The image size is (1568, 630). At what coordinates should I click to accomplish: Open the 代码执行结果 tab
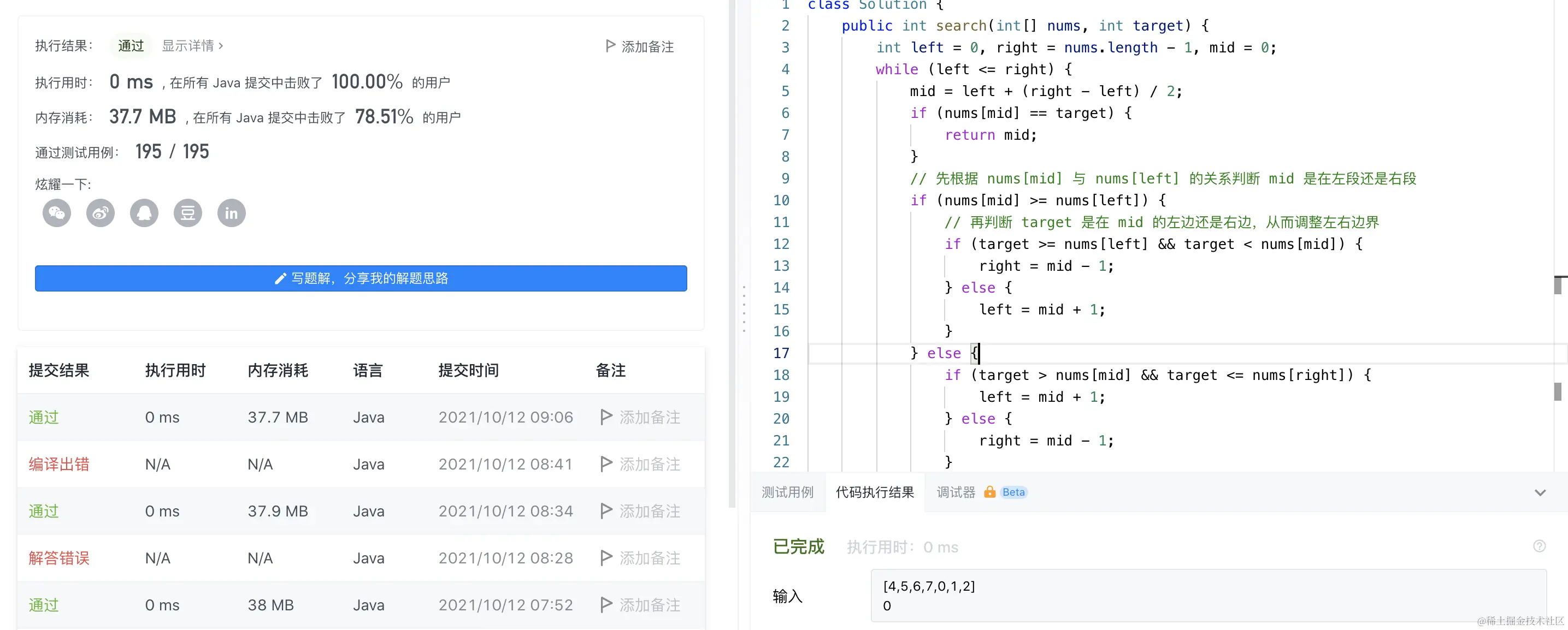pos(875,492)
